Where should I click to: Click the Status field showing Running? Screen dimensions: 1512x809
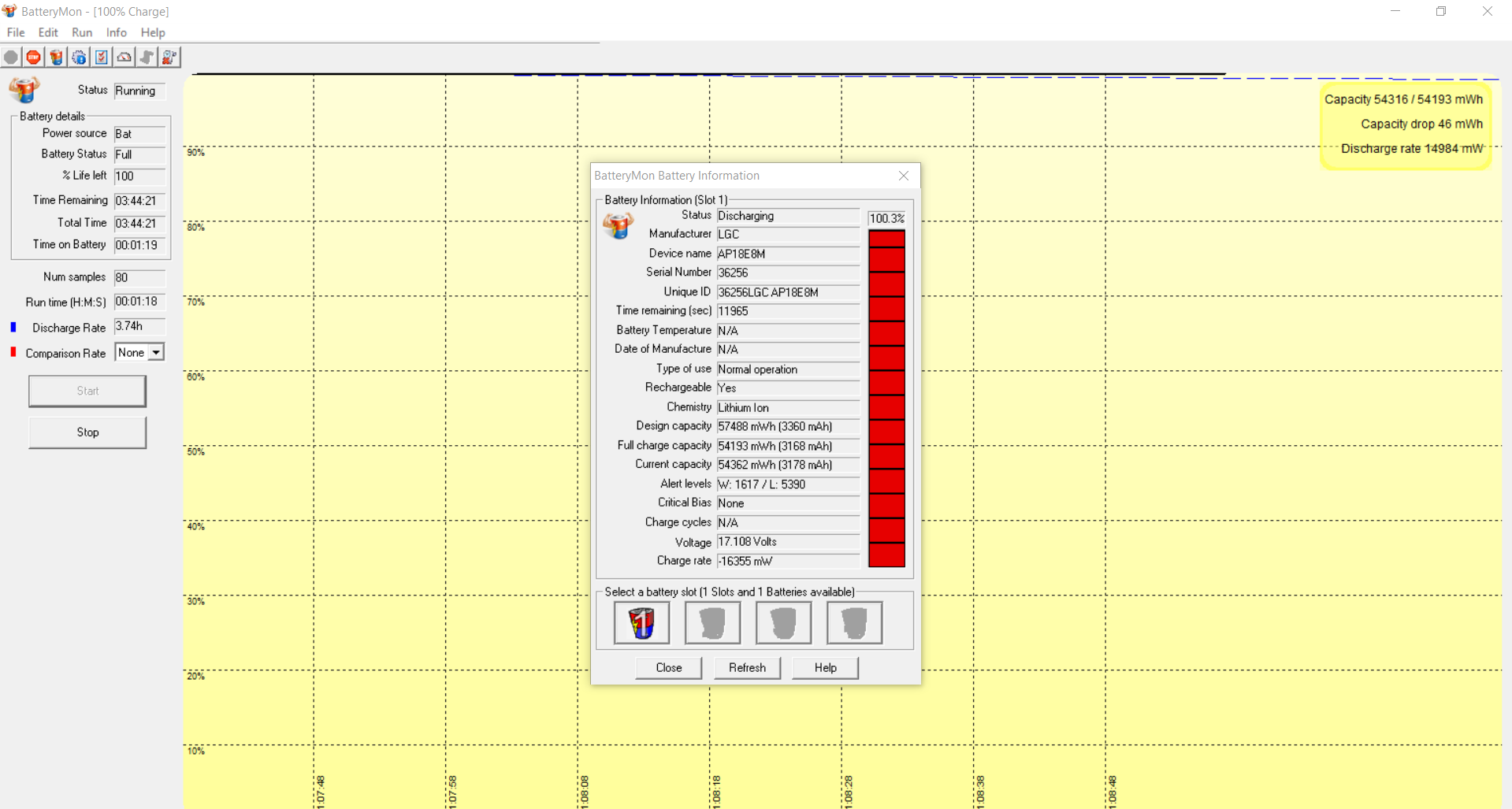(x=139, y=91)
